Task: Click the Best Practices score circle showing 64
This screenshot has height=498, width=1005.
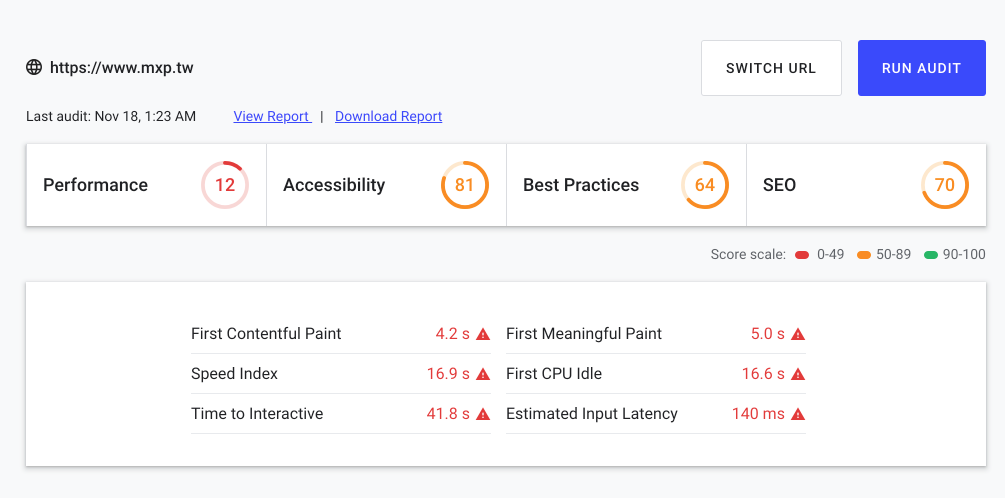Action: point(705,185)
